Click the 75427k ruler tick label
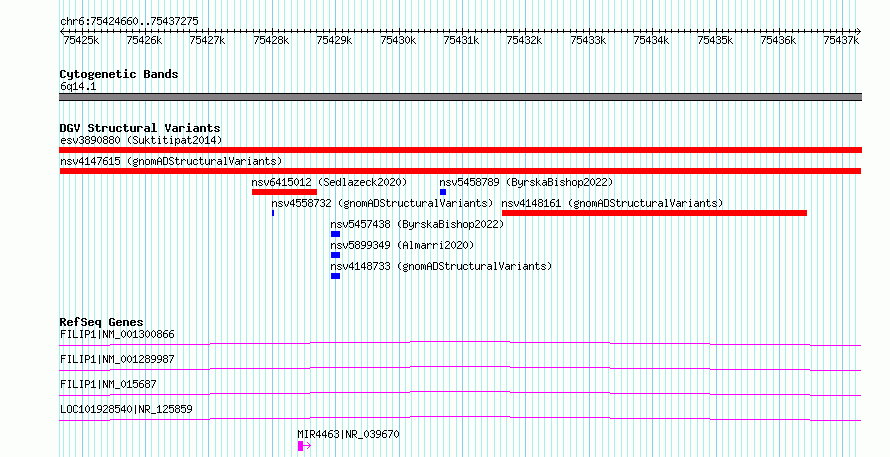Image resolution: width=890 pixels, height=457 pixels. 207,40
